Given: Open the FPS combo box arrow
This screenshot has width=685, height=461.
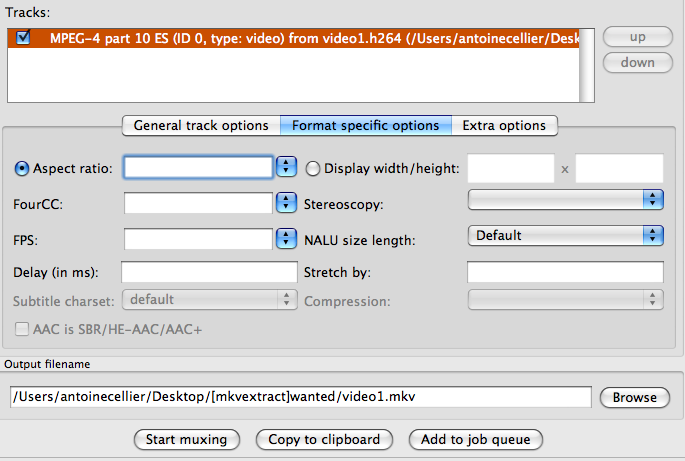Looking at the screenshot, I should click(286, 239).
